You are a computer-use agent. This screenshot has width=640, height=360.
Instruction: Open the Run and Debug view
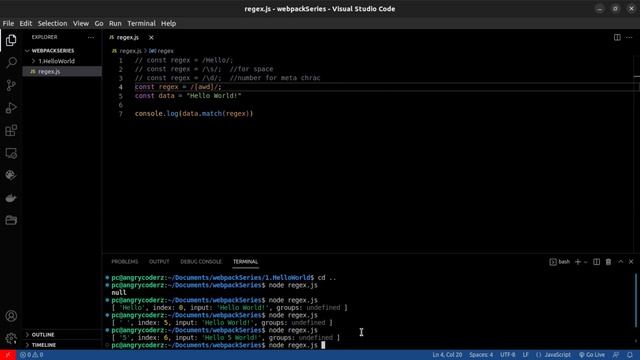click(x=11, y=108)
